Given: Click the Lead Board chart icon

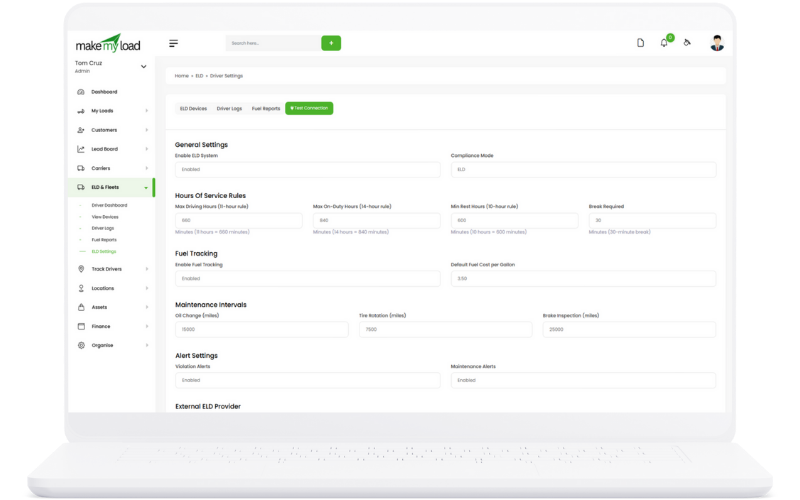Looking at the screenshot, I should [81, 149].
